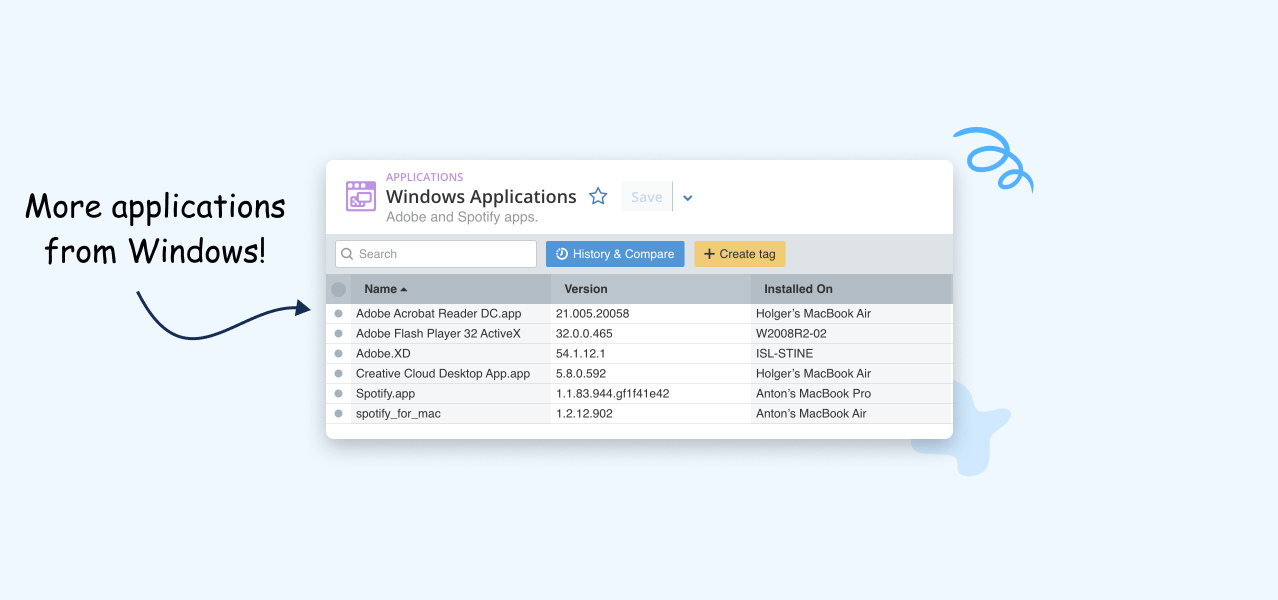Sort by the Version column header
Image resolution: width=1278 pixels, height=600 pixels.
(x=651, y=289)
